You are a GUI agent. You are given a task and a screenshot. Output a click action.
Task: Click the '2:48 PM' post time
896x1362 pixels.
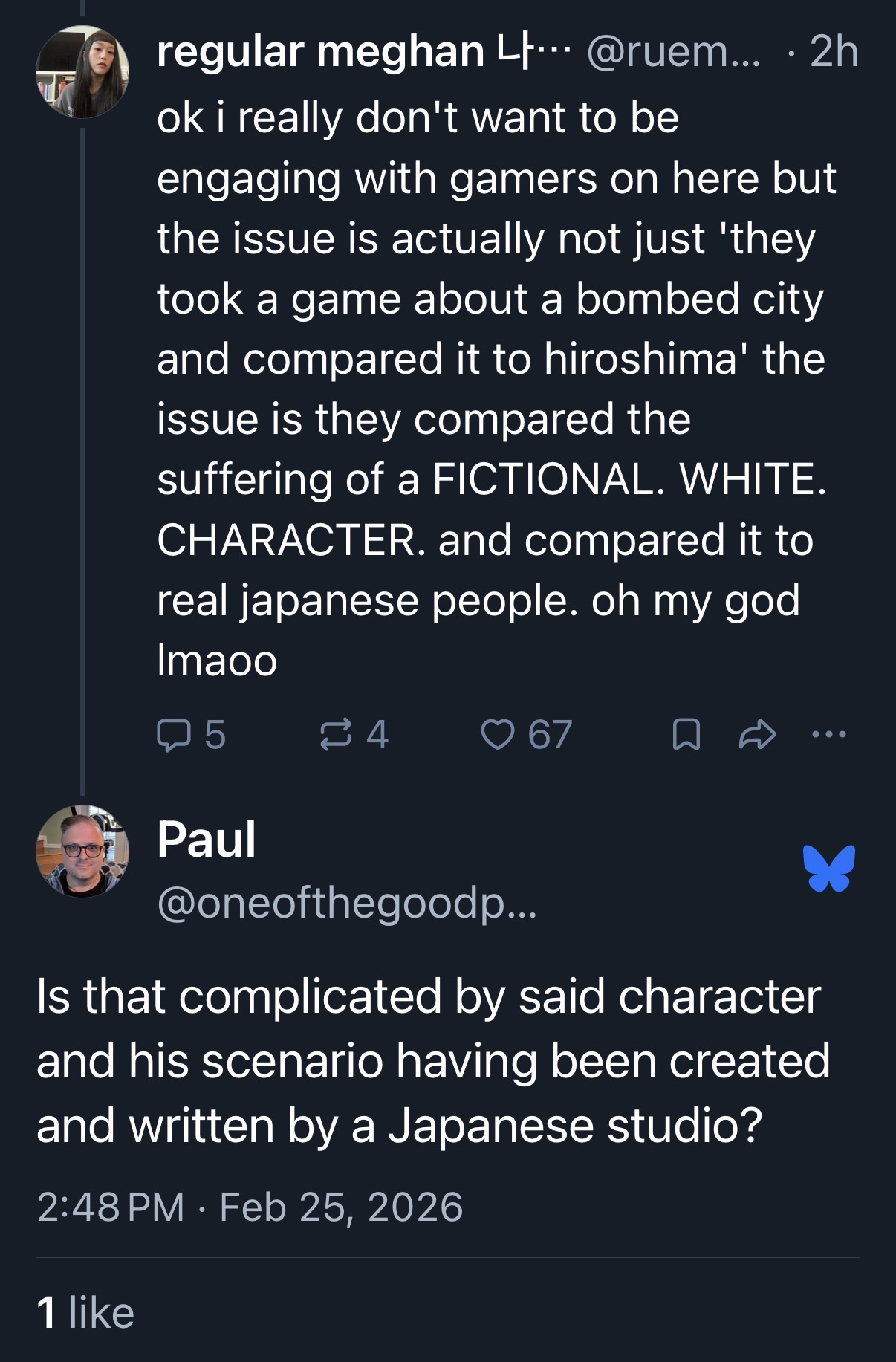111,1206
